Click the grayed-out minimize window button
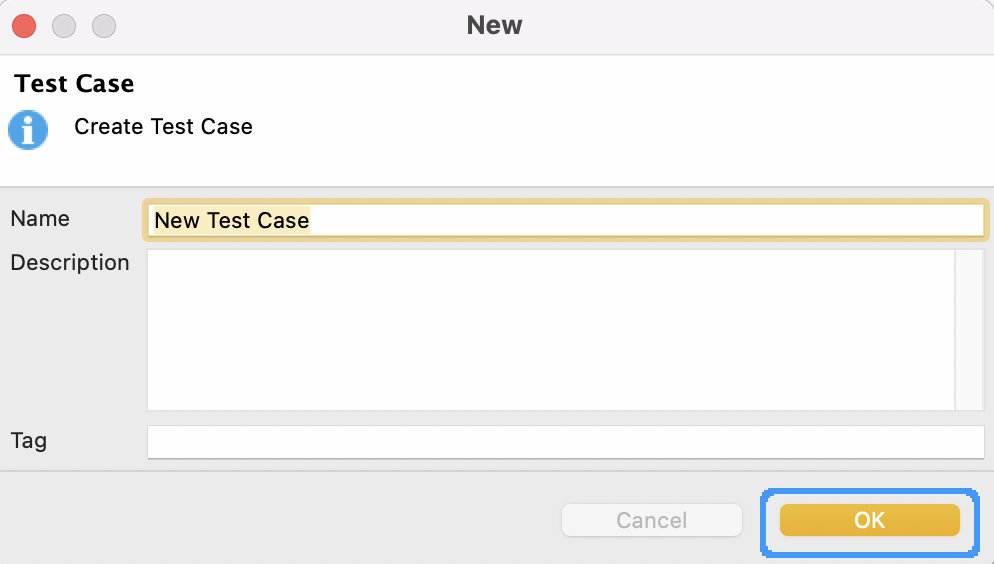 click(64, 26)
